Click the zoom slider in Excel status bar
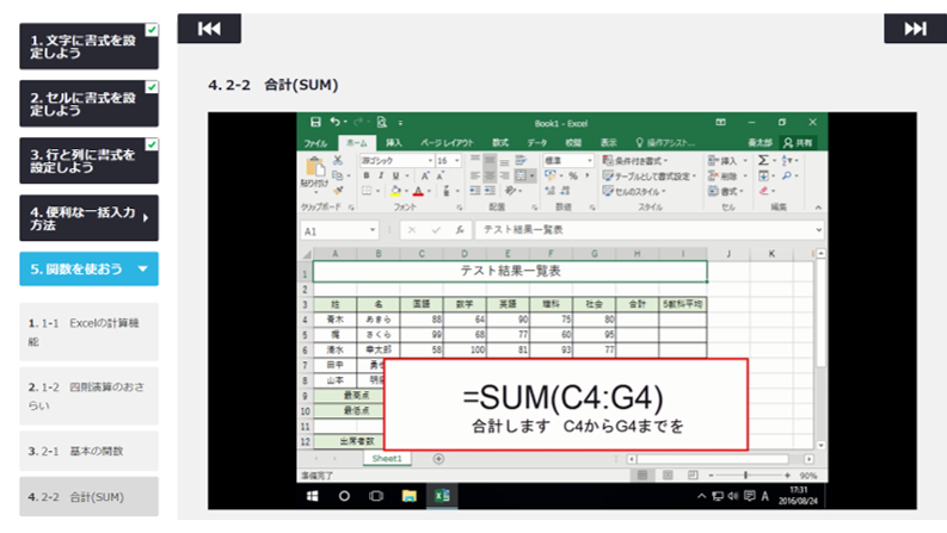 tap(745, 475)
